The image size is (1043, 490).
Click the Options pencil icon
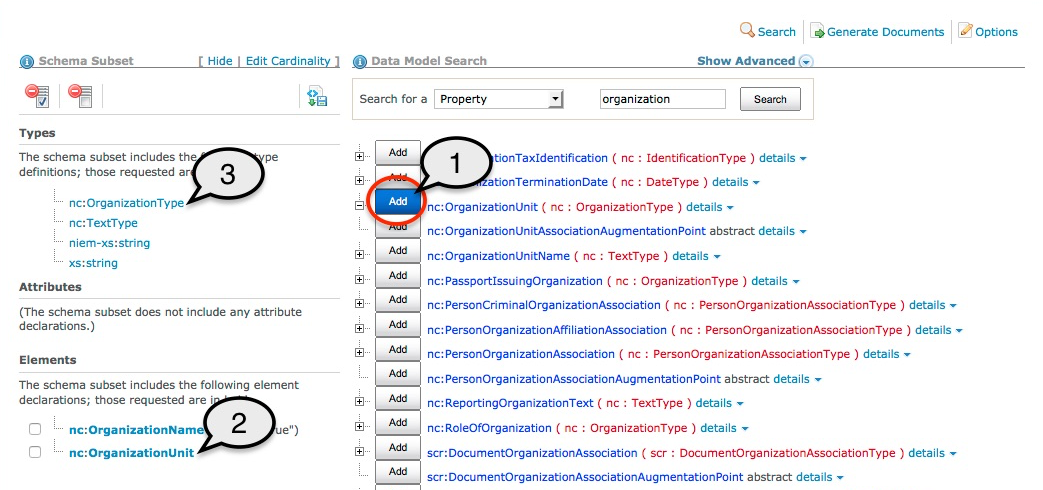tap(965, 31)
